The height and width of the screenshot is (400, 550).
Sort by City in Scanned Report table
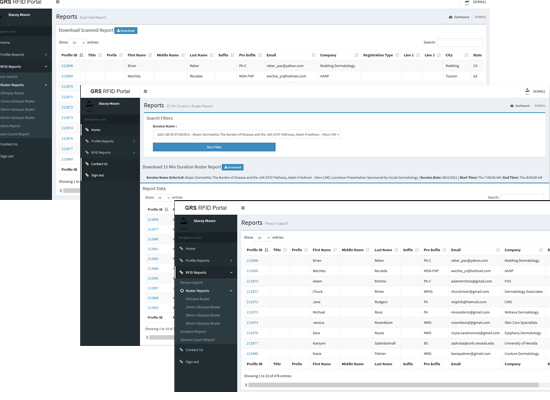point(466,55)
